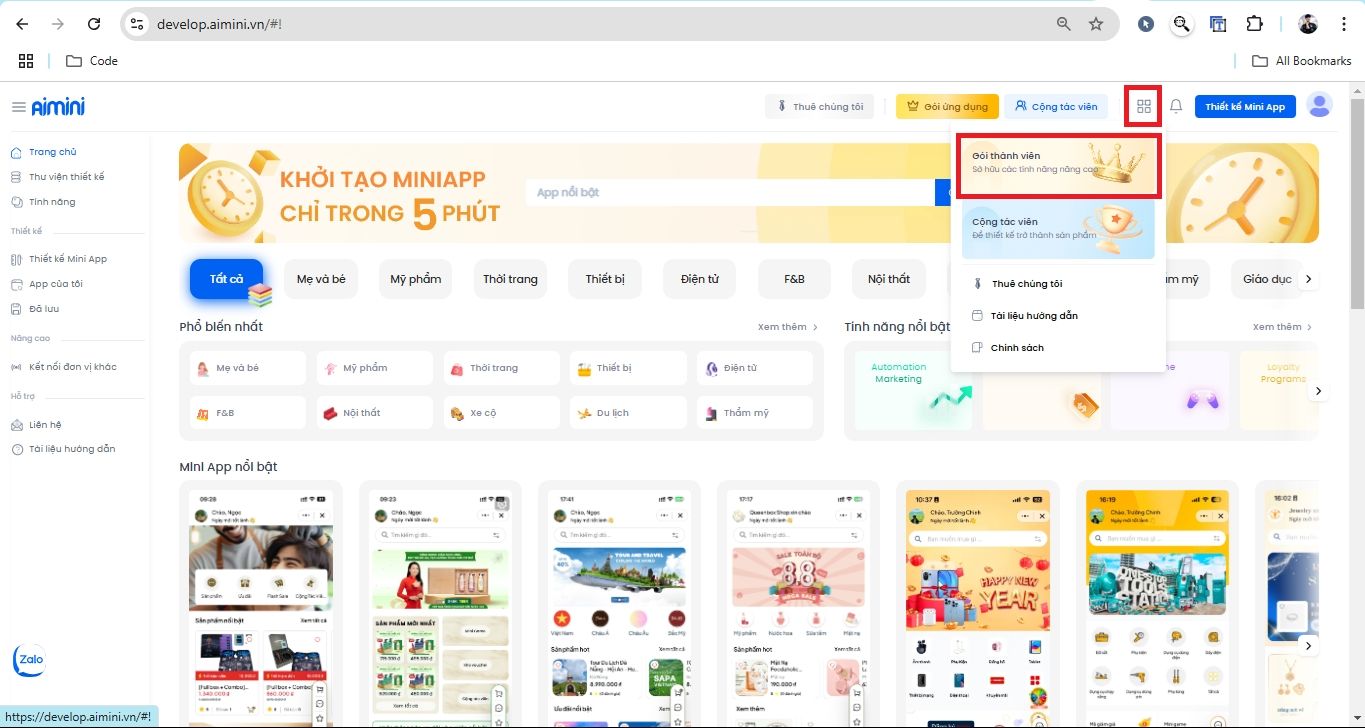Screen dimensions: 1365x728
Task: Bookmark this page with star icon
Action: pos(1096,24)
